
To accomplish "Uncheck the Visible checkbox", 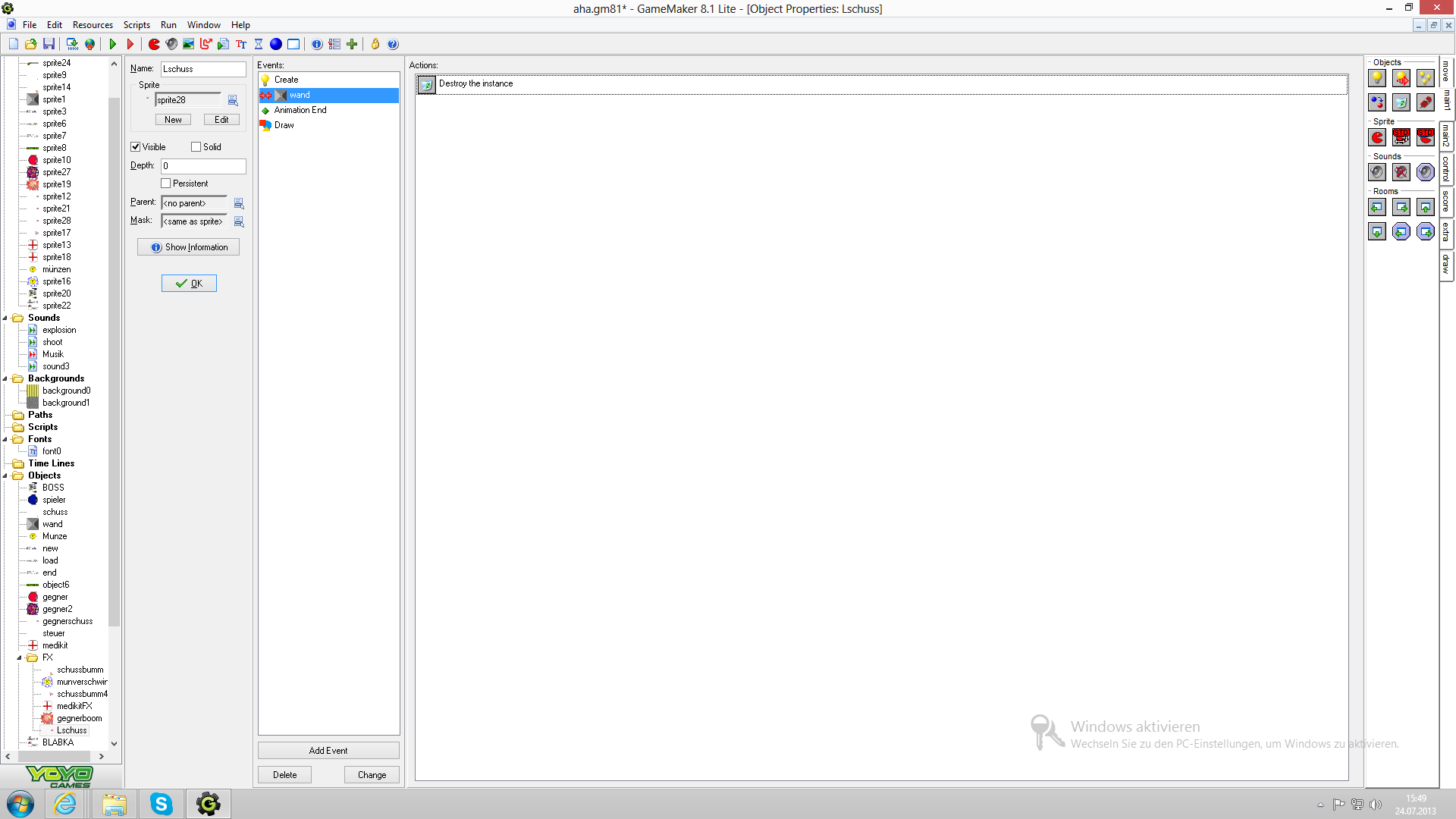I will 136,147.
